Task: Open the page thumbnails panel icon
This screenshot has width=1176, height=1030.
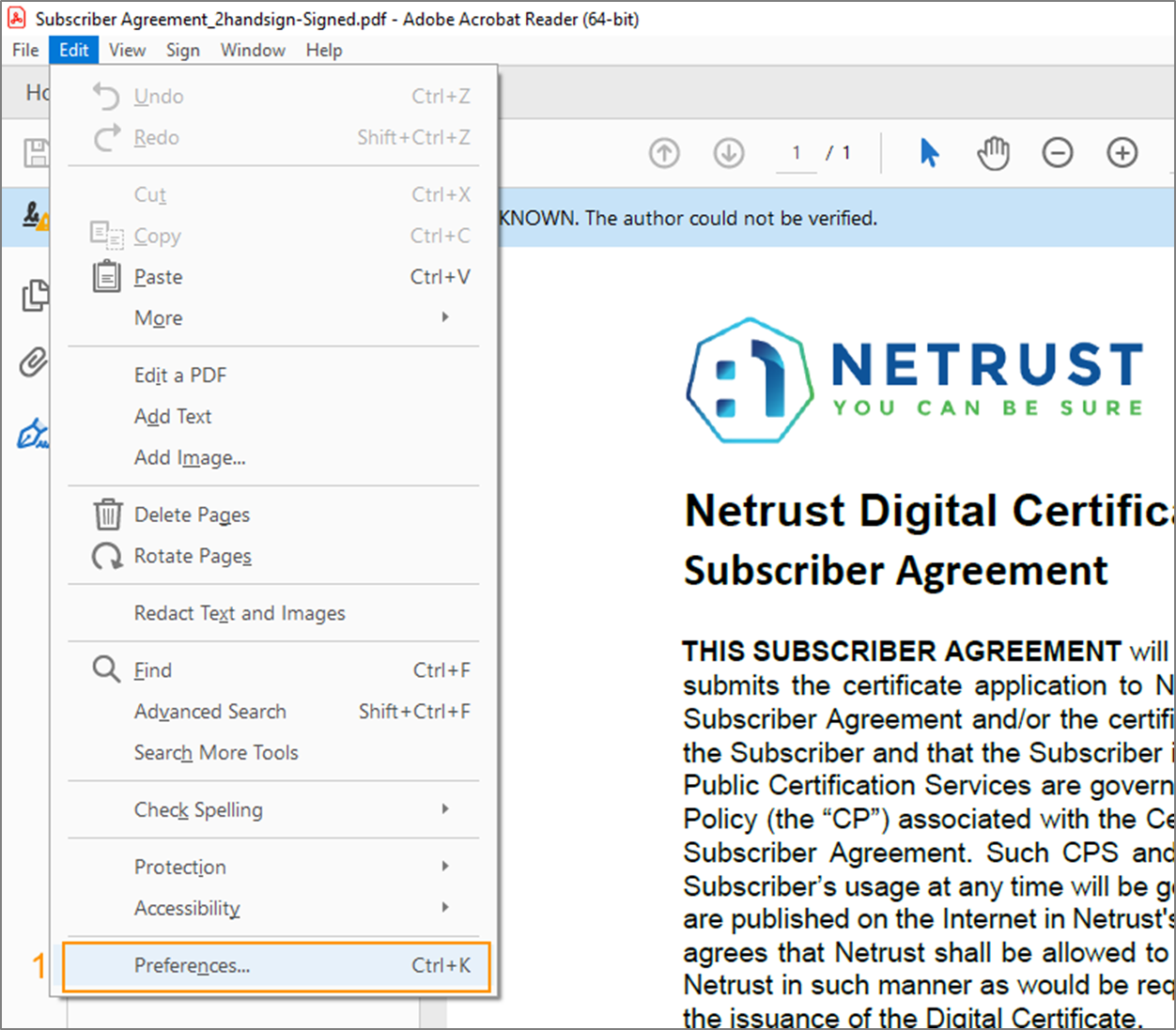Action: (36, 296)
